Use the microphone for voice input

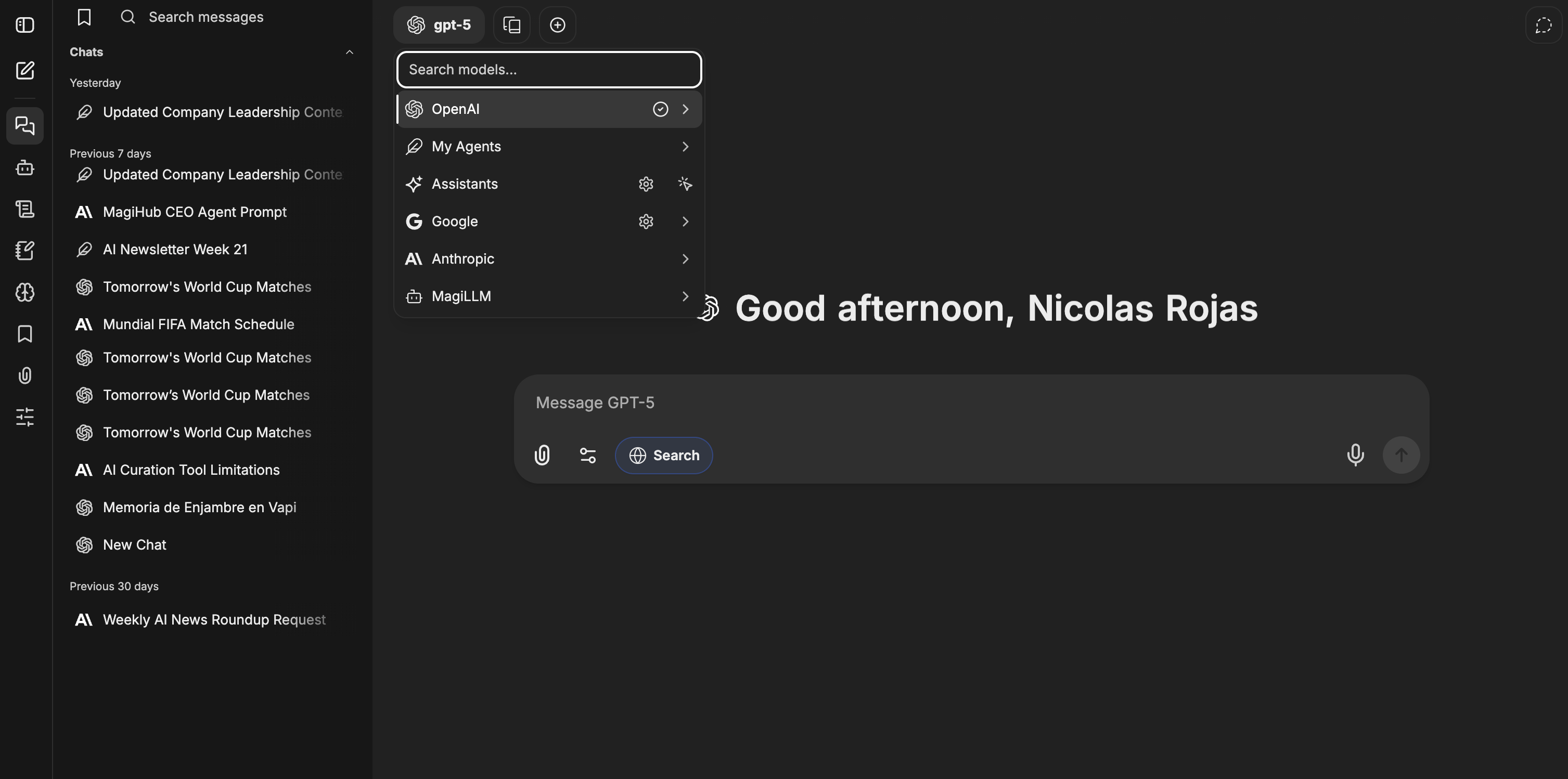pyautogui.click(x=1356, y=455)
